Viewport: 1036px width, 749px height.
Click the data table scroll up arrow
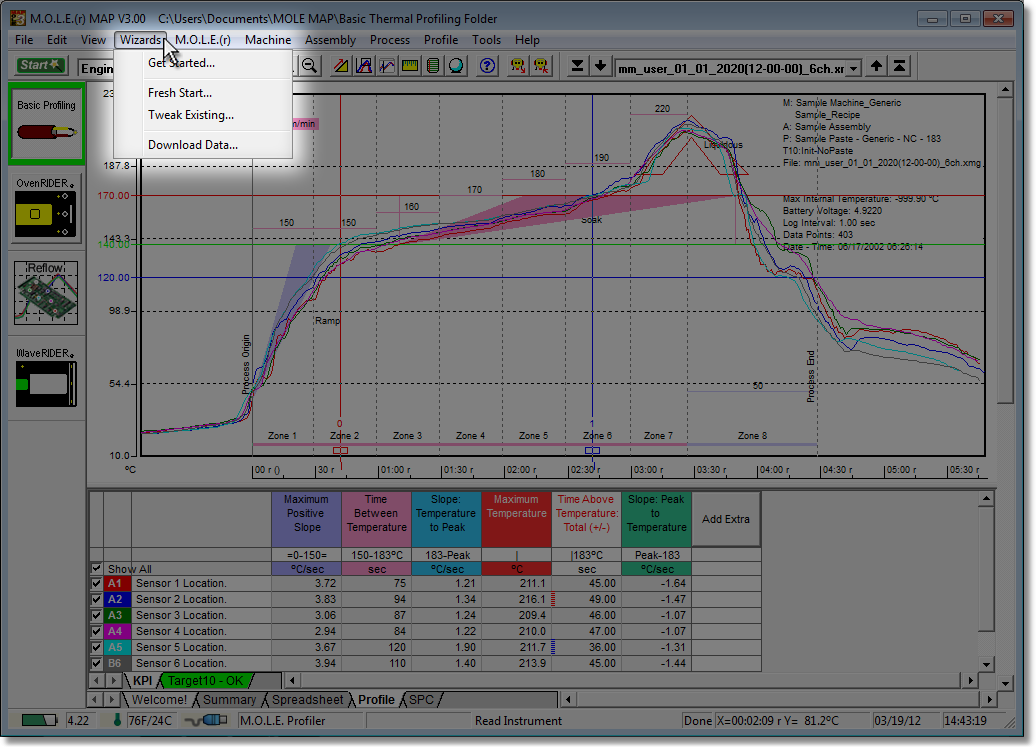(x=986, y=499)
